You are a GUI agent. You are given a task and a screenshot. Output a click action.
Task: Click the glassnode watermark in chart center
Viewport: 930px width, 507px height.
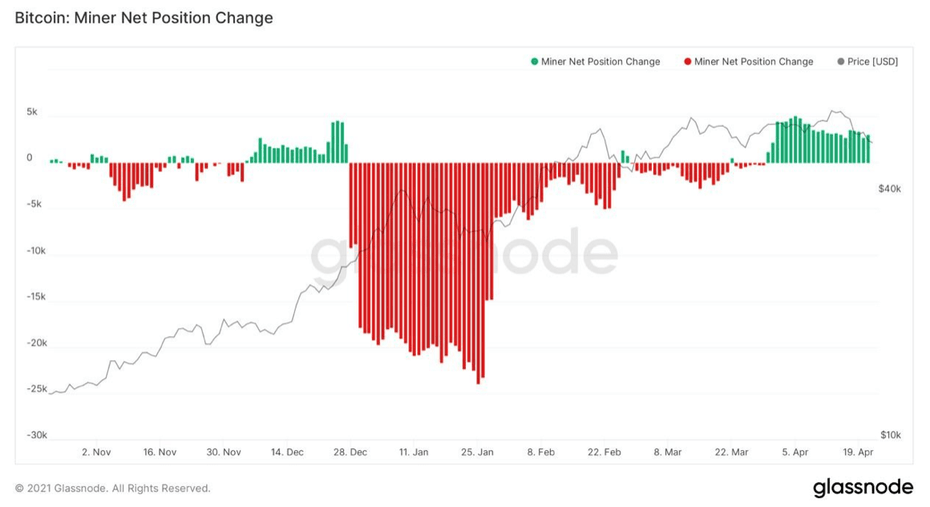coord(464,253)
